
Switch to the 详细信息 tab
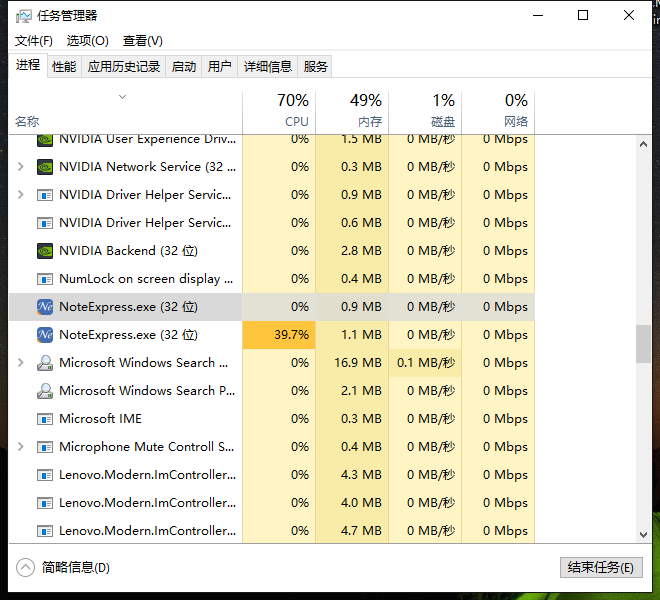(x=268, y=67)
